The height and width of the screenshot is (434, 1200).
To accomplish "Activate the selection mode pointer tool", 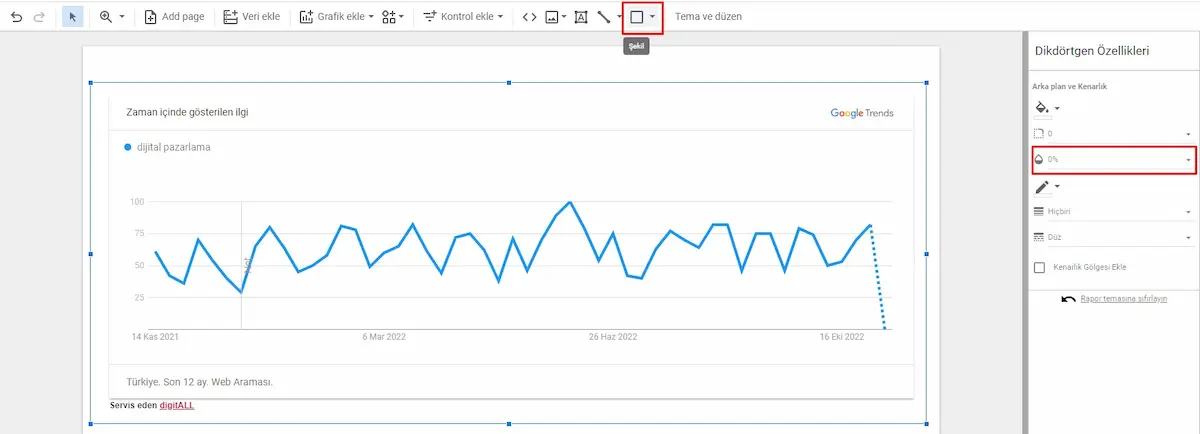I will (x=73, y=17).
